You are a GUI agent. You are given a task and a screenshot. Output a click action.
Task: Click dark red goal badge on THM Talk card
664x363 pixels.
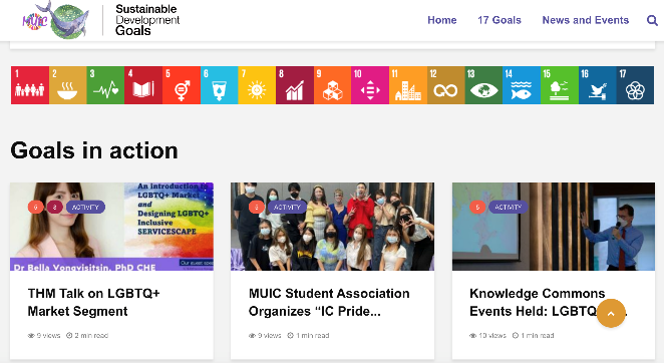tap(54, 207)
